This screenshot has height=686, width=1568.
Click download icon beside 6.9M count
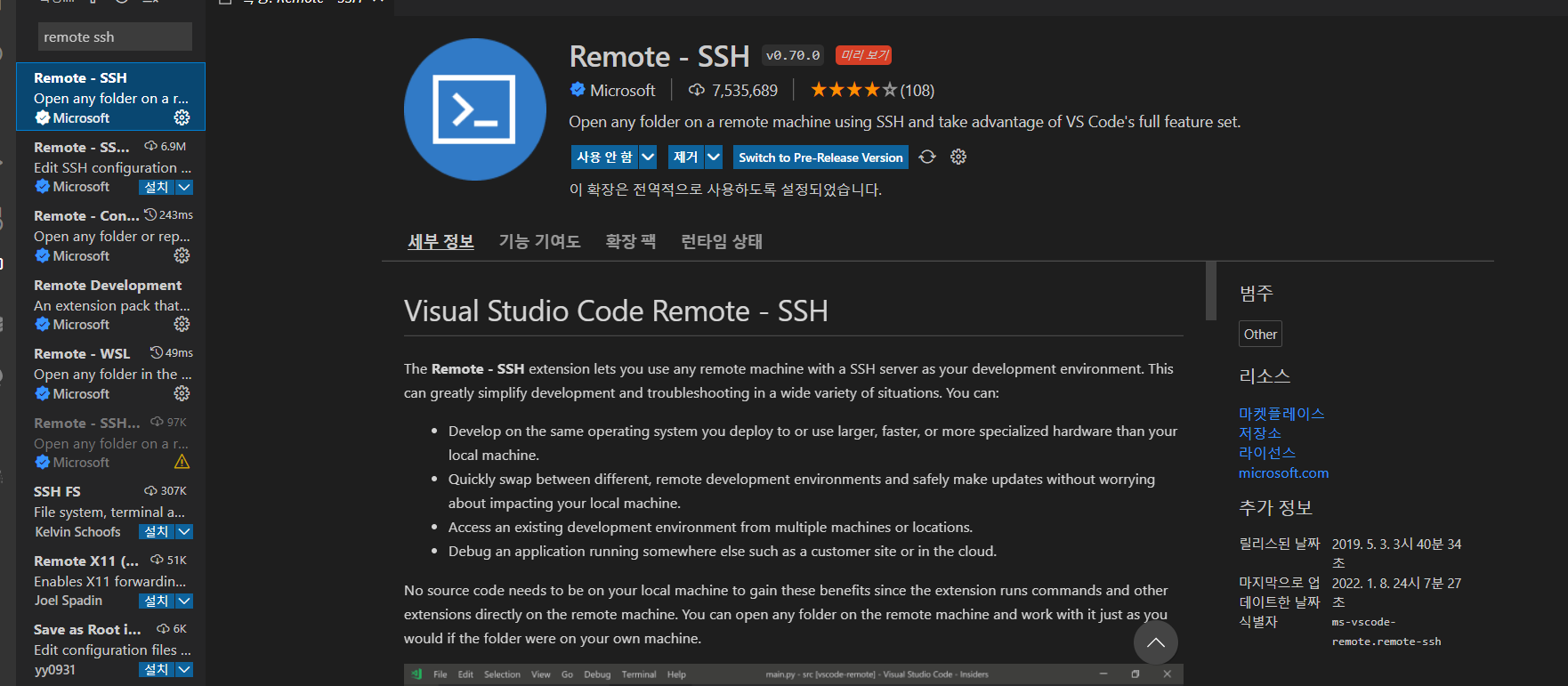[151, 146]
